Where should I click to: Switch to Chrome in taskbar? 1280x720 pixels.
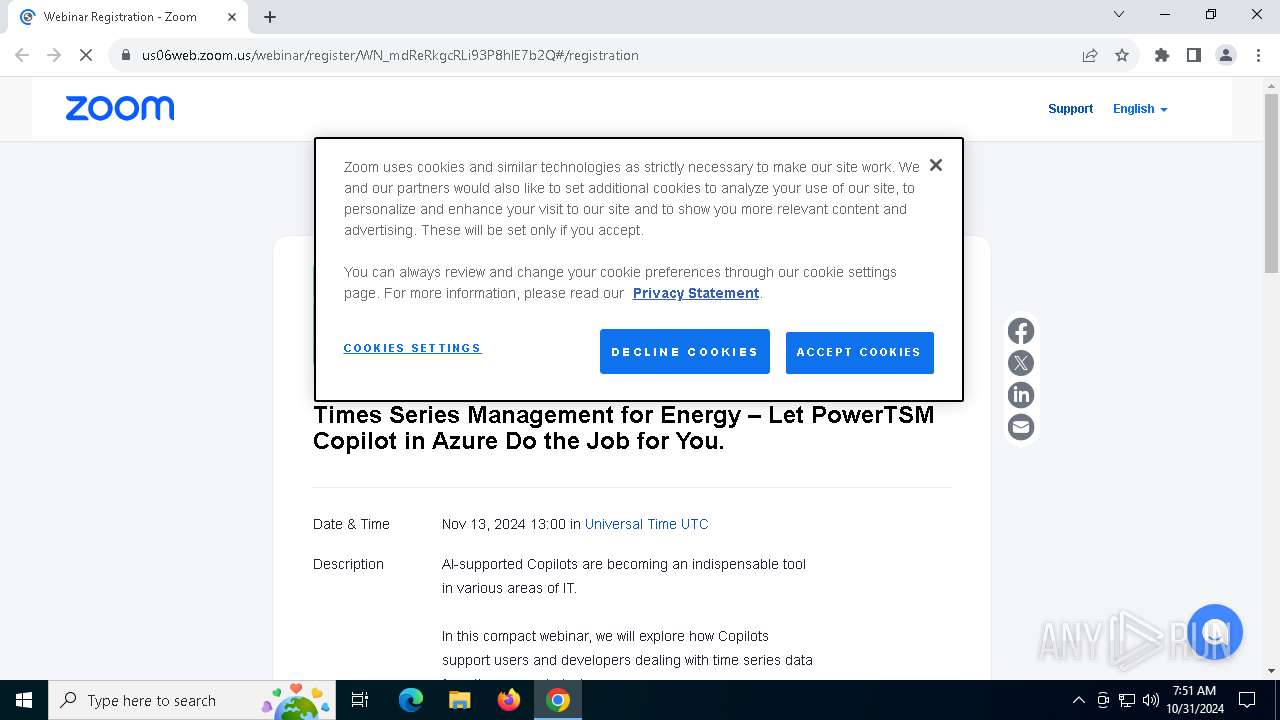(x=558, y=700)
